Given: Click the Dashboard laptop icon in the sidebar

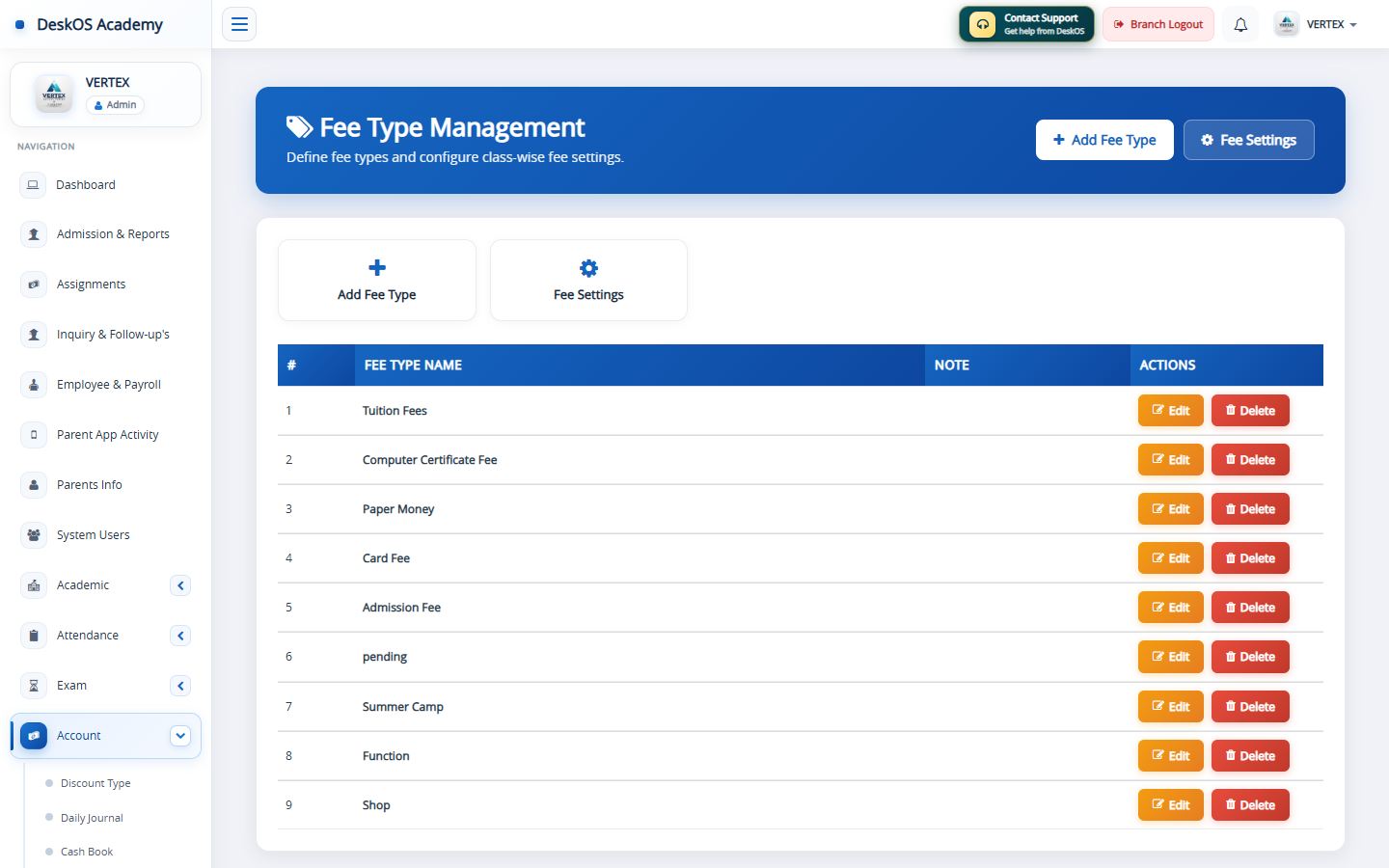Looking at the screenshot, I should 33,184.
